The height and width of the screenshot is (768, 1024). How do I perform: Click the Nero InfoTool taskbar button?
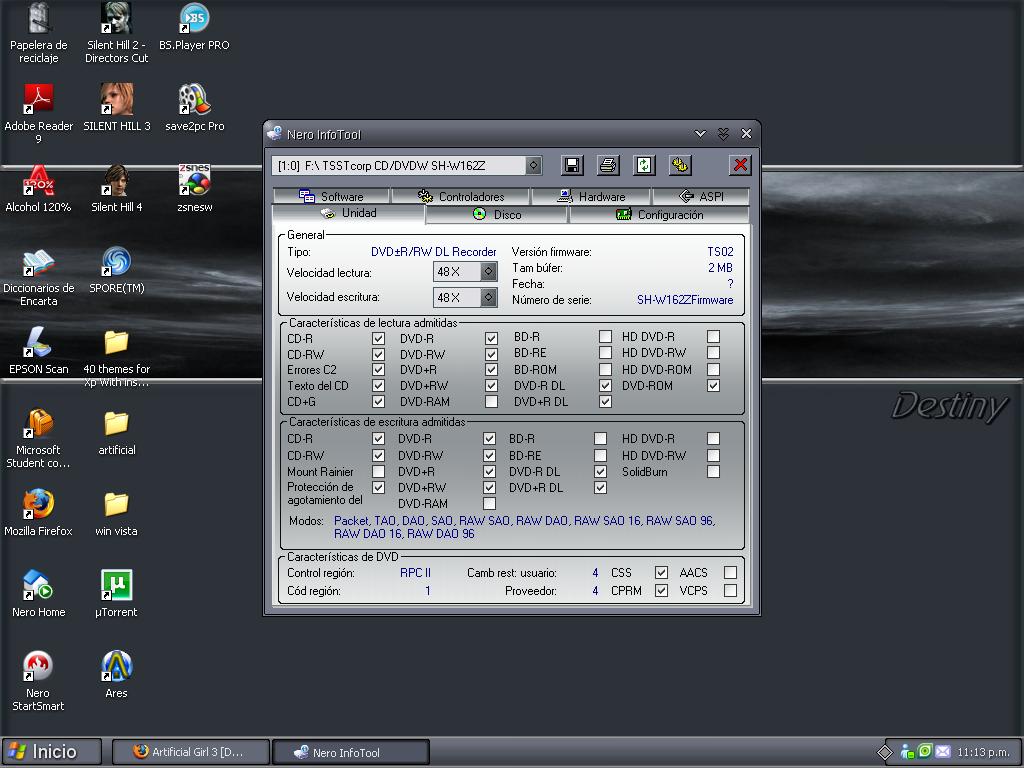pyautogui.click(x=351, y=752)
